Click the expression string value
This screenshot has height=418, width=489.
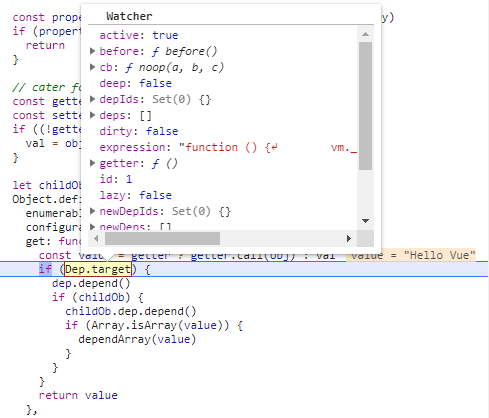tap(268, 147)
